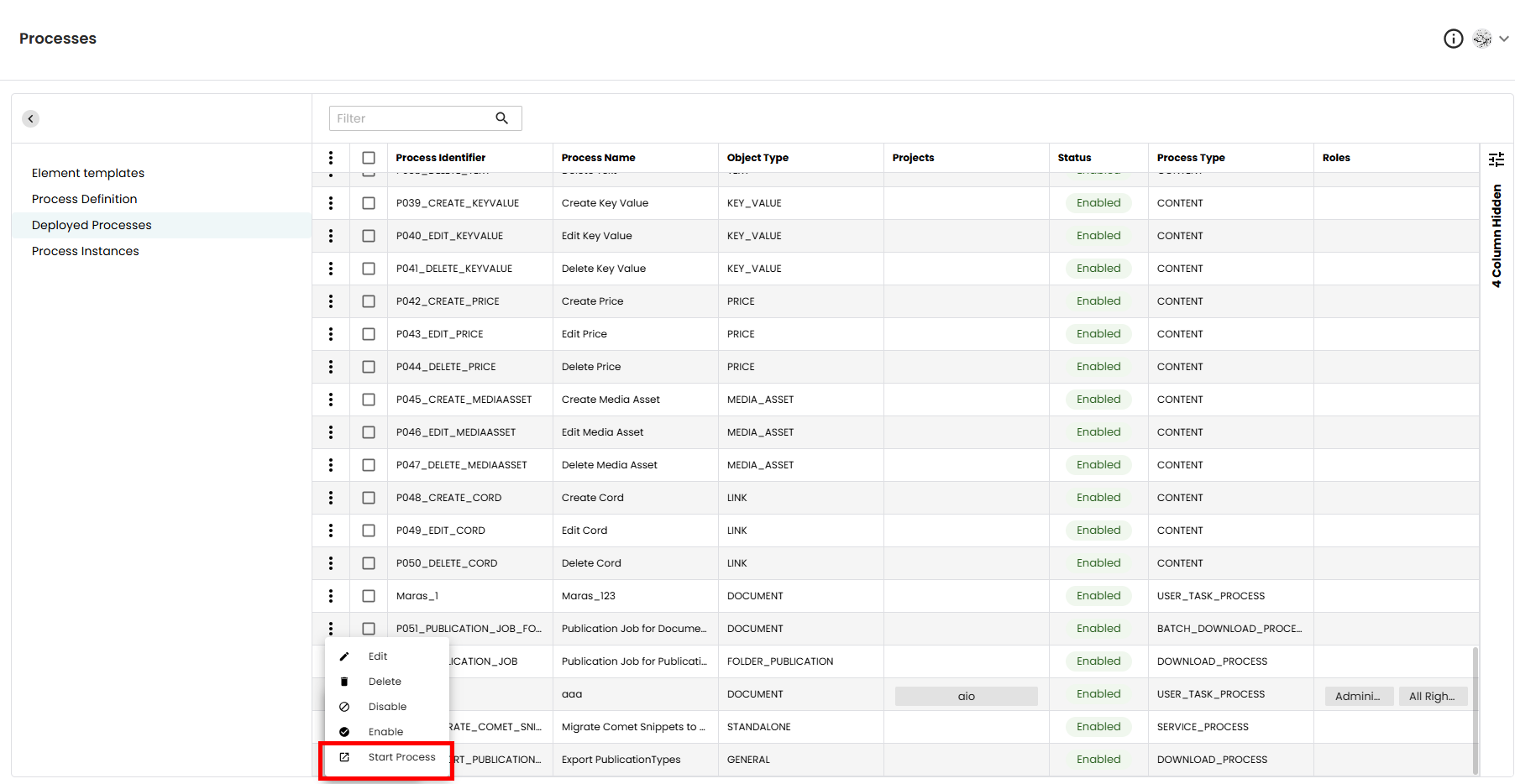This screenshot has width=1515, height=784.
Task: Click the vertical scrollbar of the table
Action: pos(1475,709)
